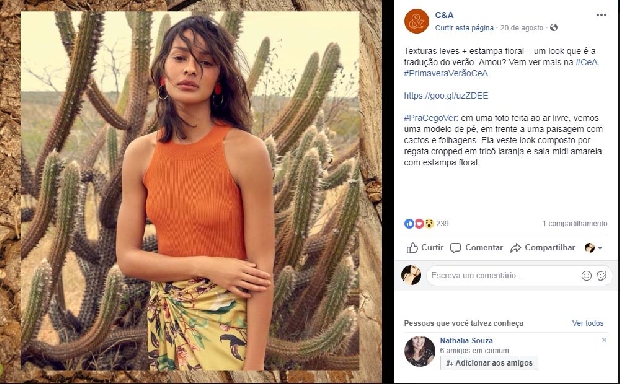View the 1 compartilhamento share count
Viewport: 620px width, 384px height.
click(575, 223)
